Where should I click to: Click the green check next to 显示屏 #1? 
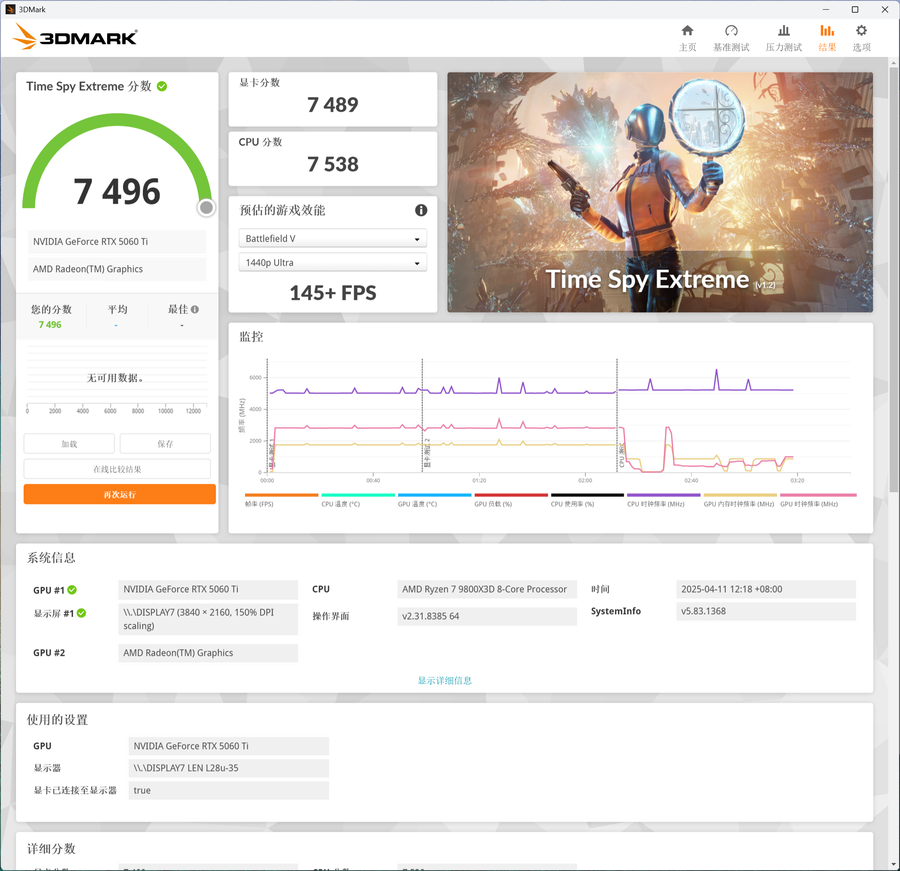pyautogui.click(x=82, y=613)
